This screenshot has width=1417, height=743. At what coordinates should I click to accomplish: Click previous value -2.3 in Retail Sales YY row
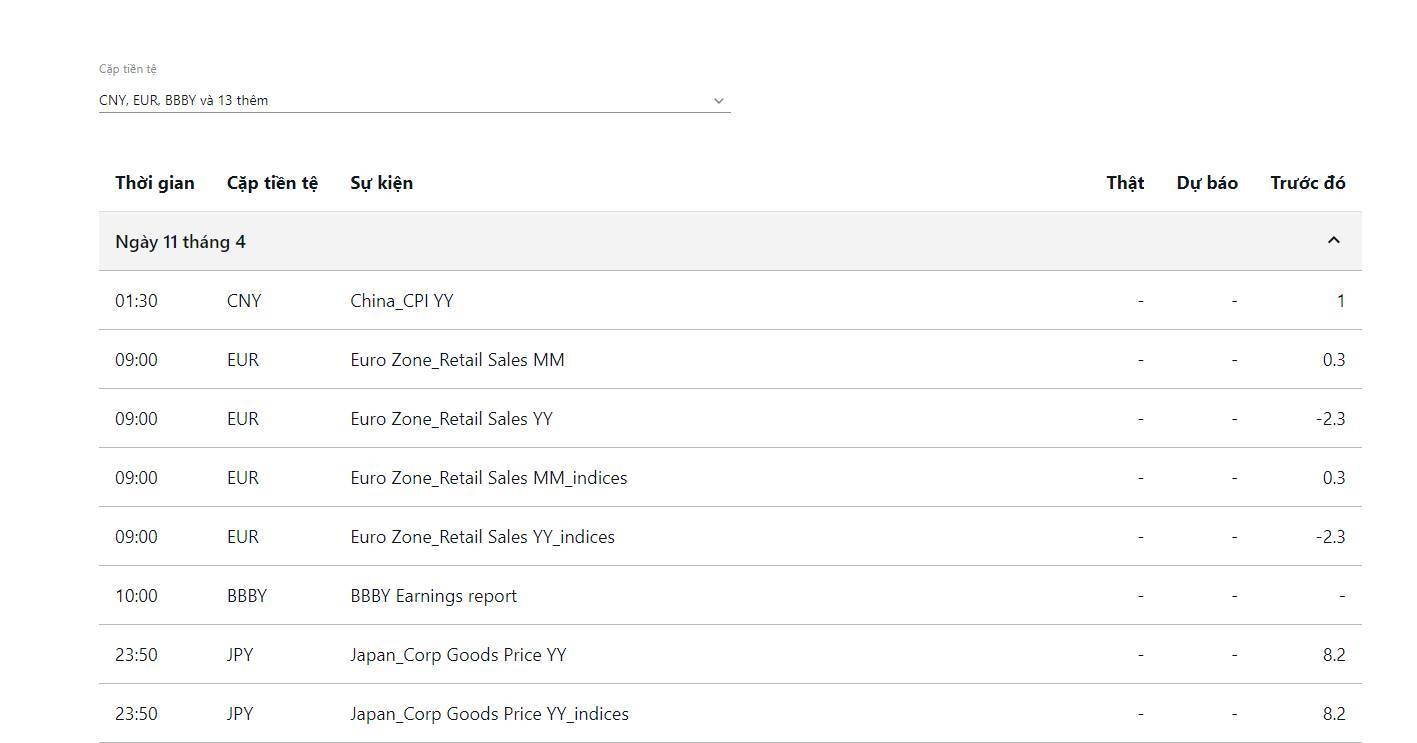tap(1331, 419)
